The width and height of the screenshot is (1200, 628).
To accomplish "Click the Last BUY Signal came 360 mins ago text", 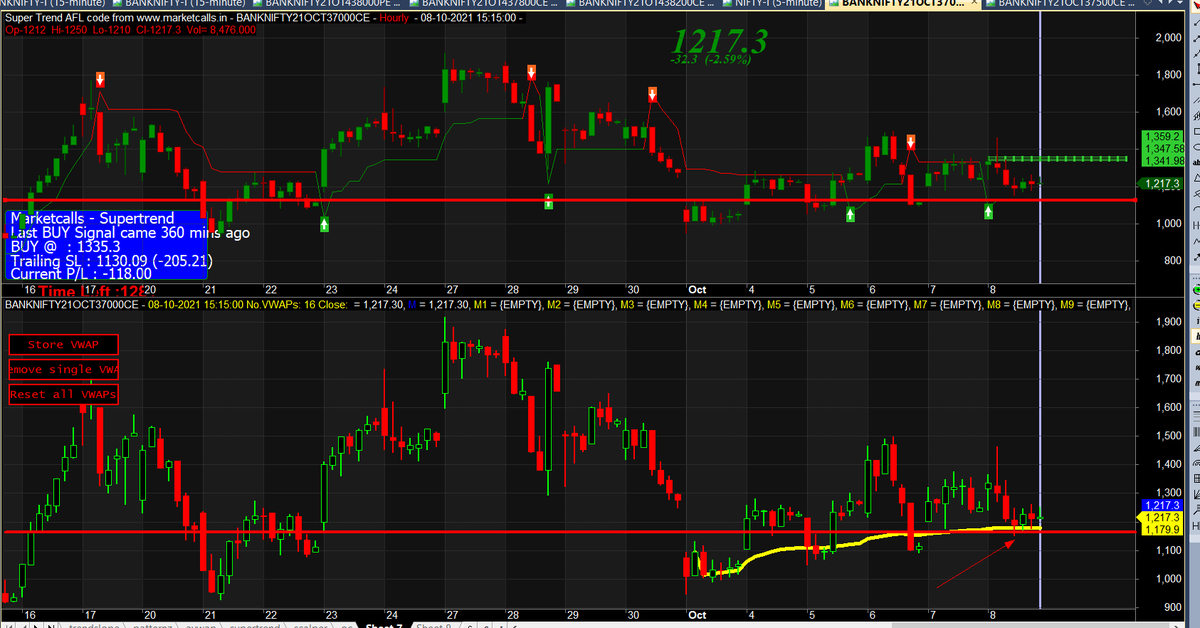I will coord(129,232).
